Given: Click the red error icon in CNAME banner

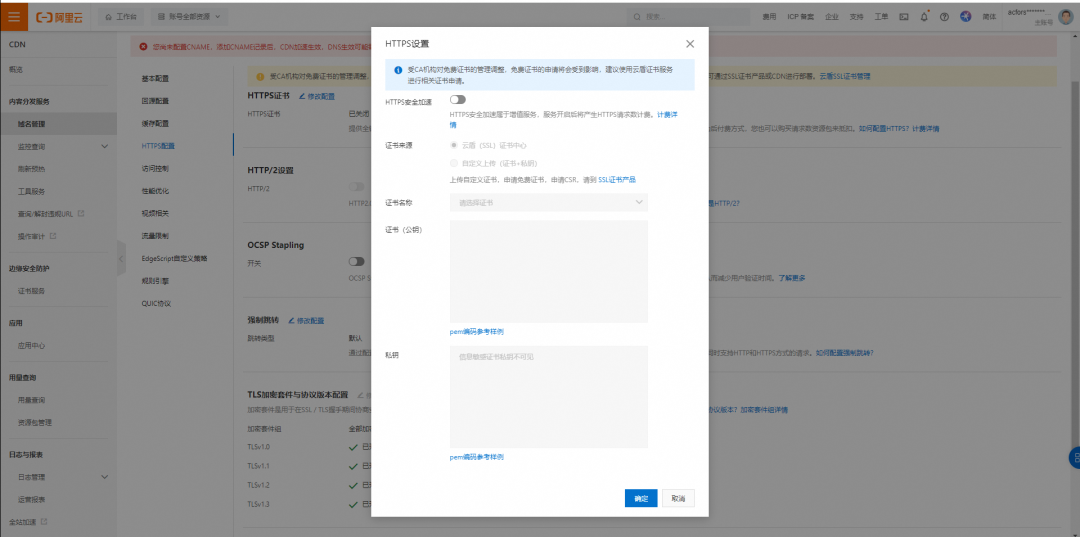Looking at the screenshot, I should pyautogui.click(x=143, y=47).
